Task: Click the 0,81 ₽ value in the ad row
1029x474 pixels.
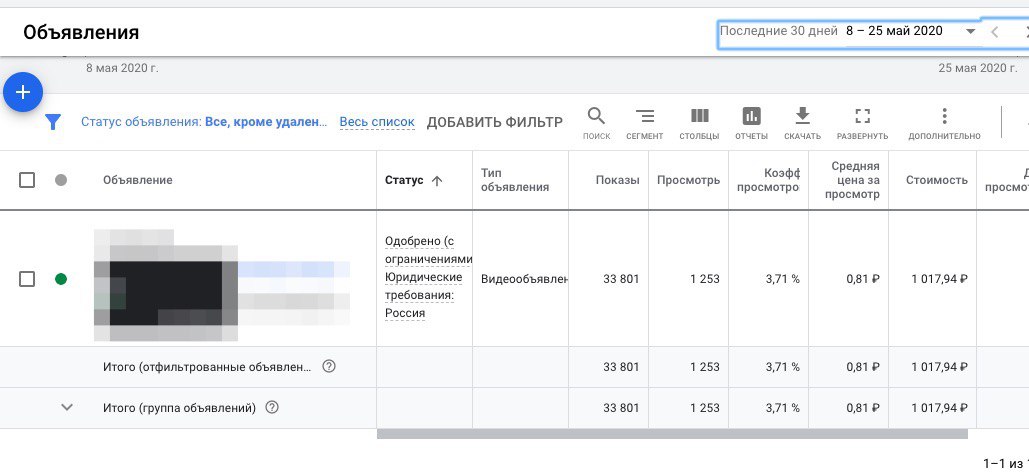Action: click(x=863, y=279)
